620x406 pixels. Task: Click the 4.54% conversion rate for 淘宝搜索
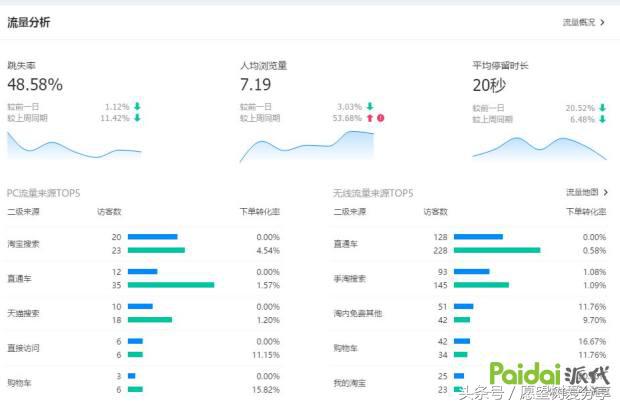click(x=268, y=251)
